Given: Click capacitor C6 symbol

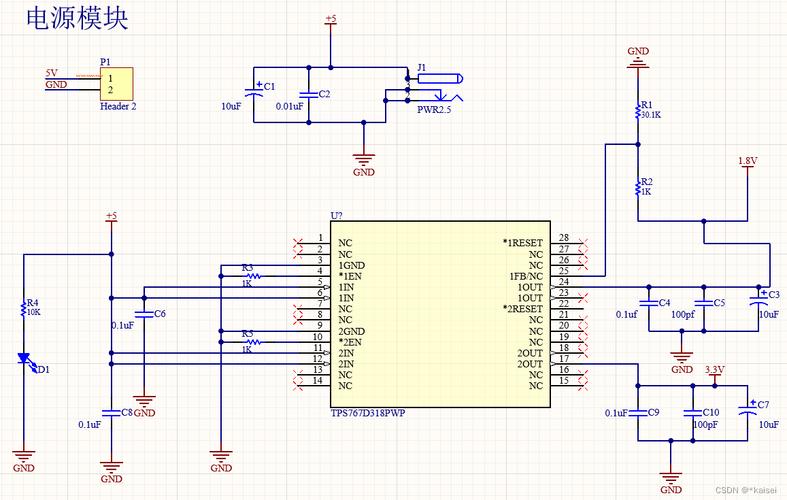Looking at the screenshot, I should pyautogui.click(x=144, y=314).
